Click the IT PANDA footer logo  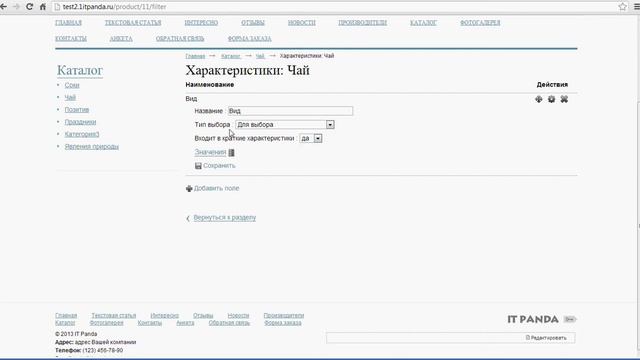coord(533,320)
